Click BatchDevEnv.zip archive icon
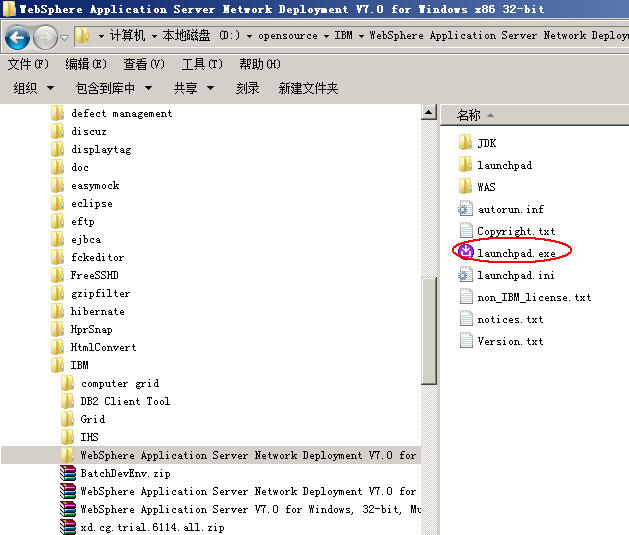 pyautogui.click(x=68, y=473)
